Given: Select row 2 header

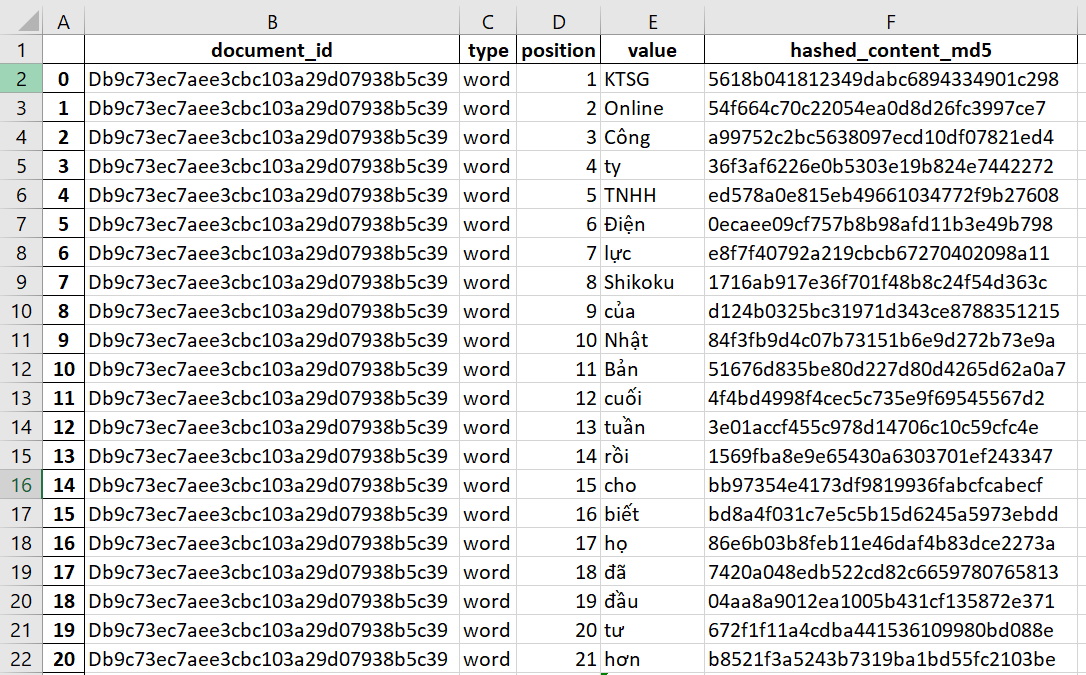Looking at the screenshot, I should [x=22, y=80].
